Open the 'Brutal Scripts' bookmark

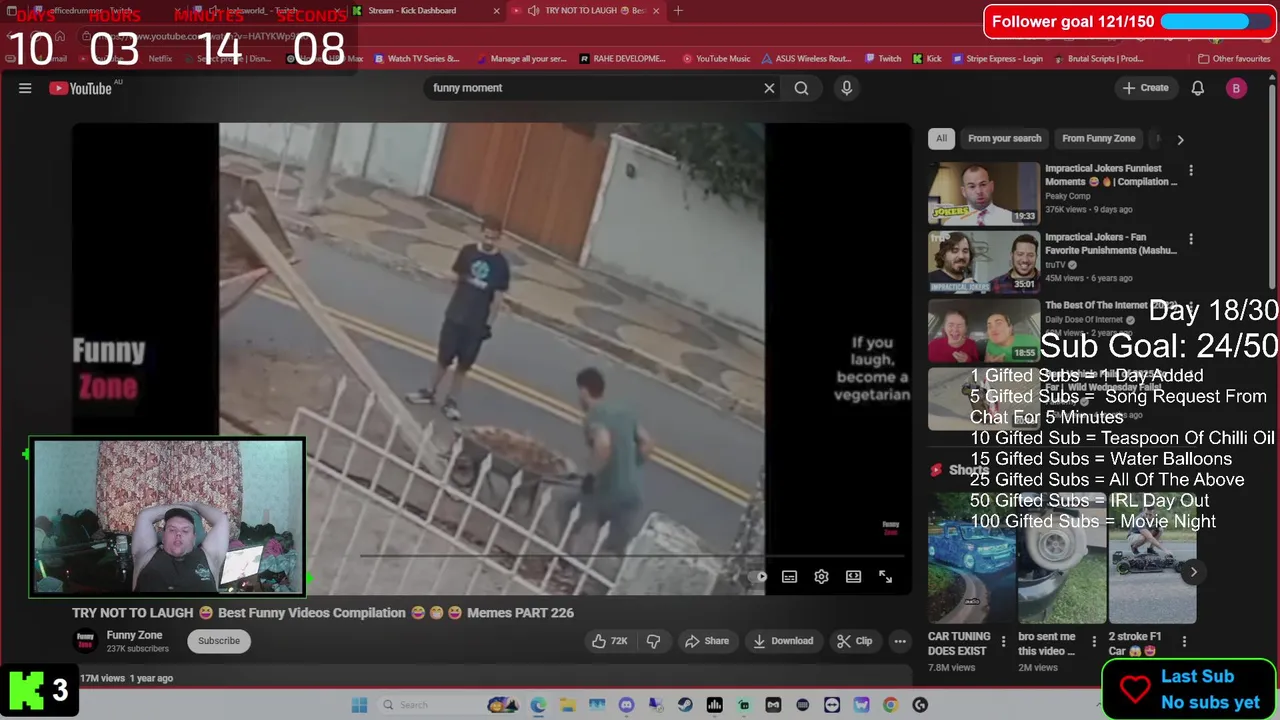tap(1097, 59)
